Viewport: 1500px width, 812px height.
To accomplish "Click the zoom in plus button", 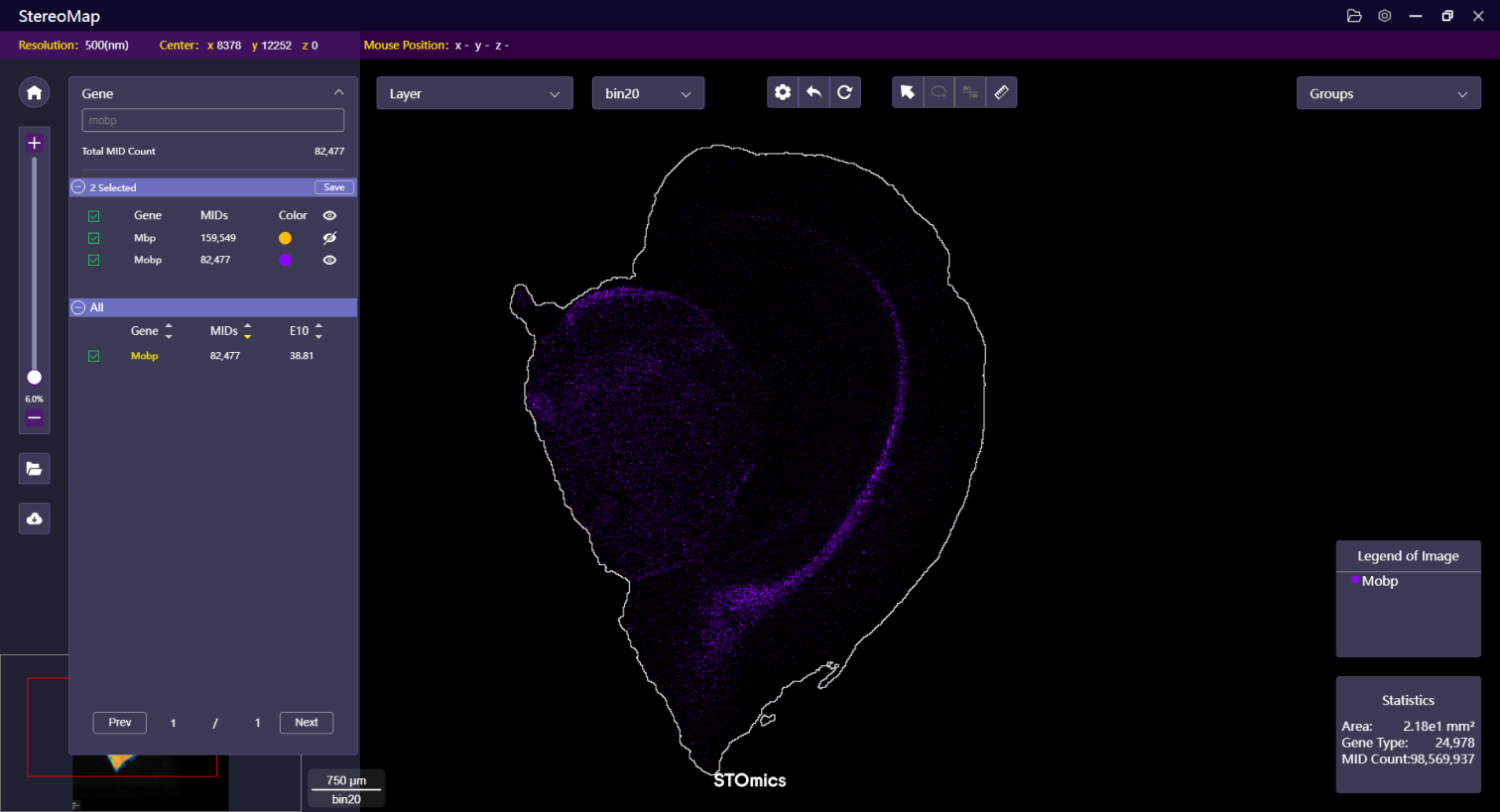I will (x=34, y=143).
